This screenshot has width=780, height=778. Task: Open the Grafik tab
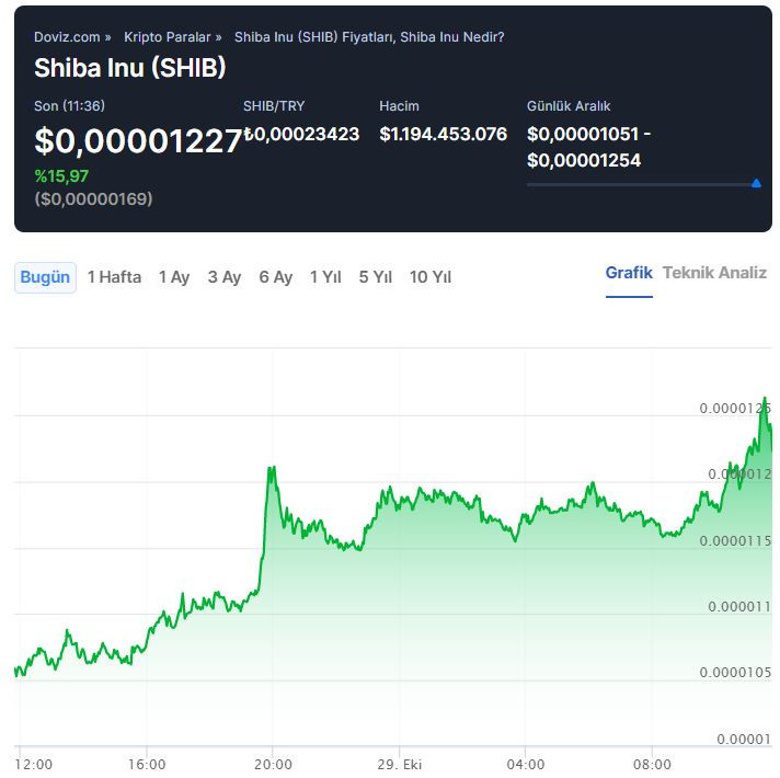click(x=629, y=272)
